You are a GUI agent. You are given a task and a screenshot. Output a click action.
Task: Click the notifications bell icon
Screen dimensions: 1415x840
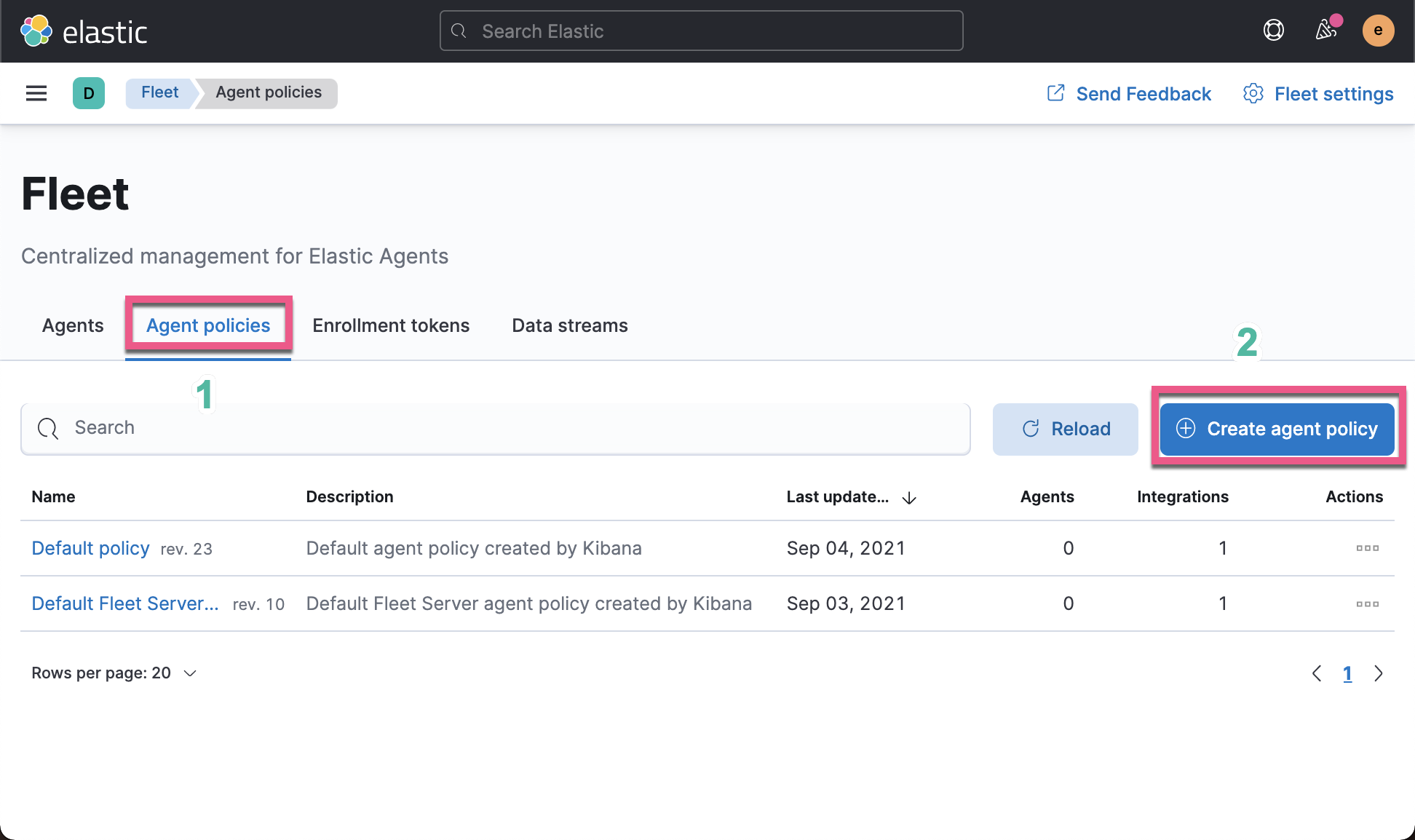1325,30
